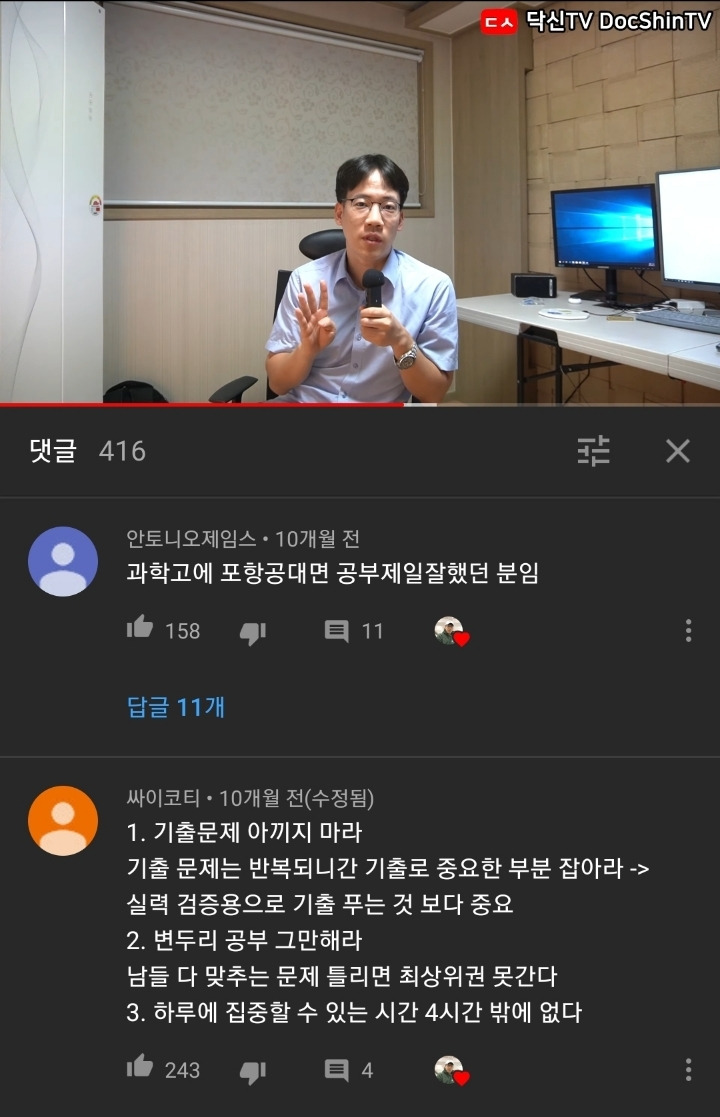Tap the video player frame
This screenshot has height=1117, width=720.
tap(360, 202)
